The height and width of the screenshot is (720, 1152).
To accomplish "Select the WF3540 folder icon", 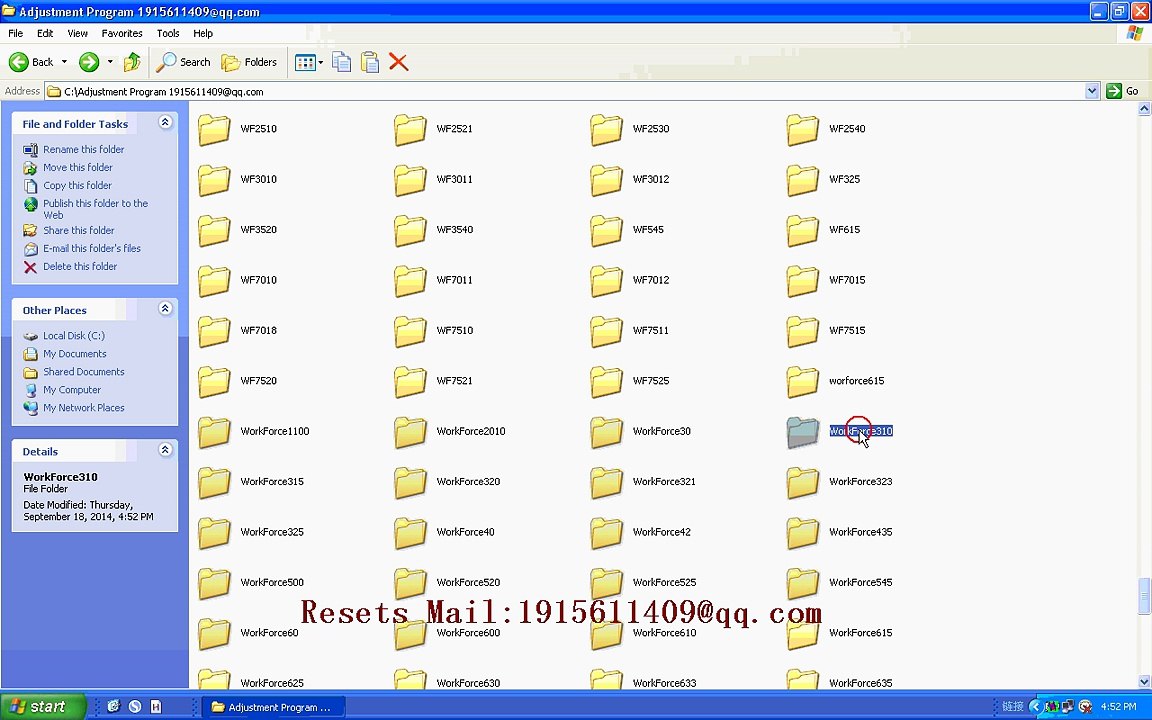I will click(410, 231).
